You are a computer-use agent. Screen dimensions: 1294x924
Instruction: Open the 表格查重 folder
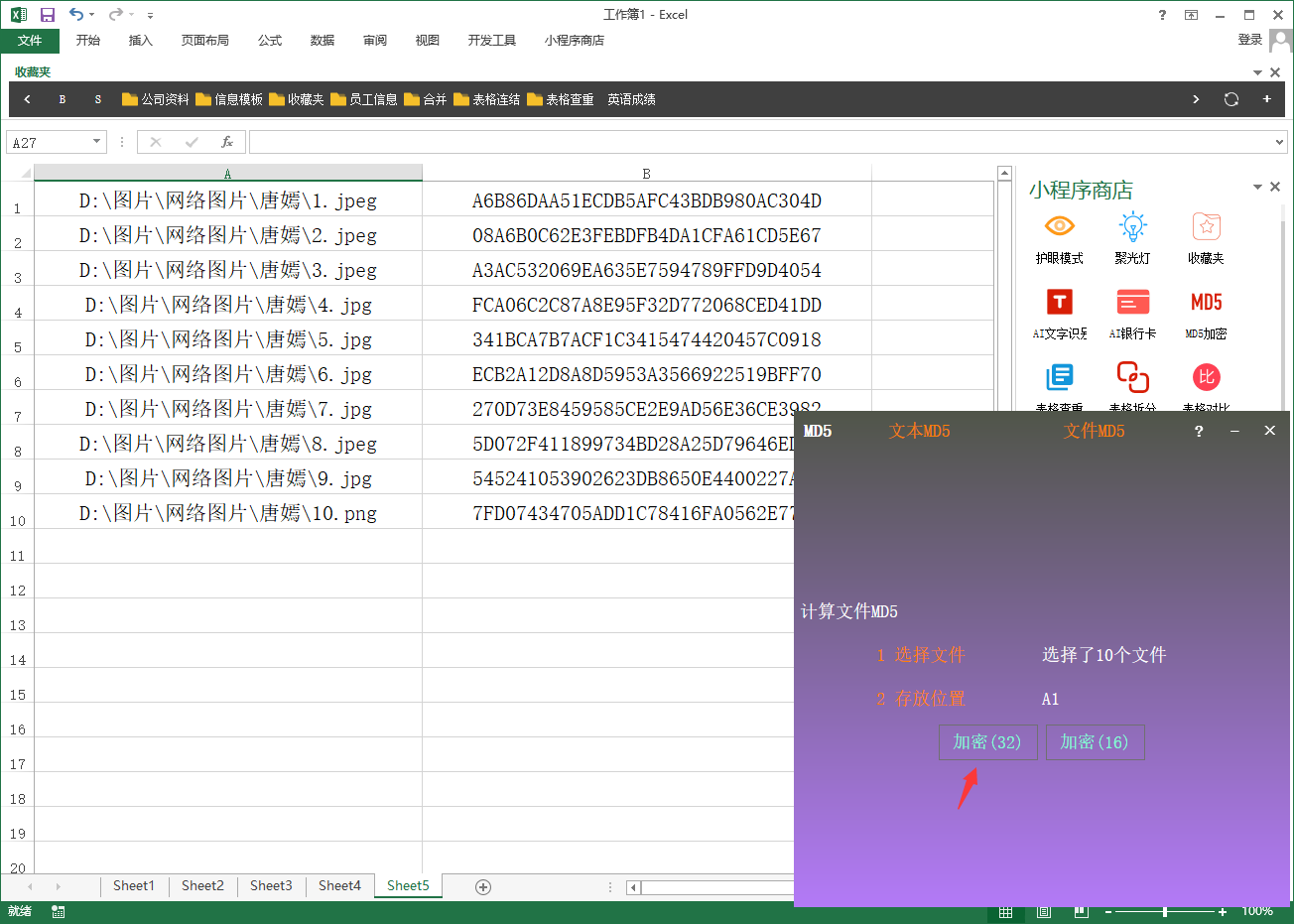[561, 99]
